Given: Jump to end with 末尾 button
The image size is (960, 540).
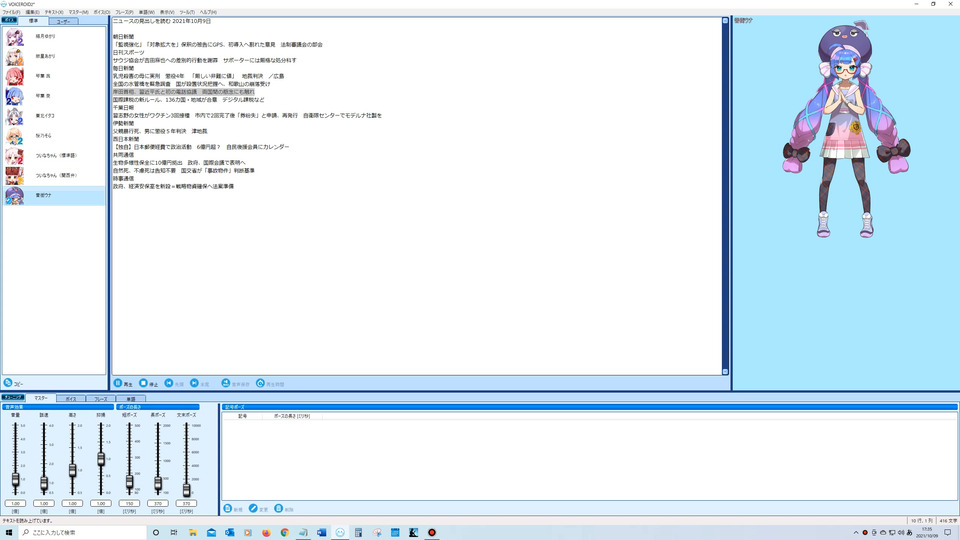Looking at the screenshot, I should tap(200, 383).
